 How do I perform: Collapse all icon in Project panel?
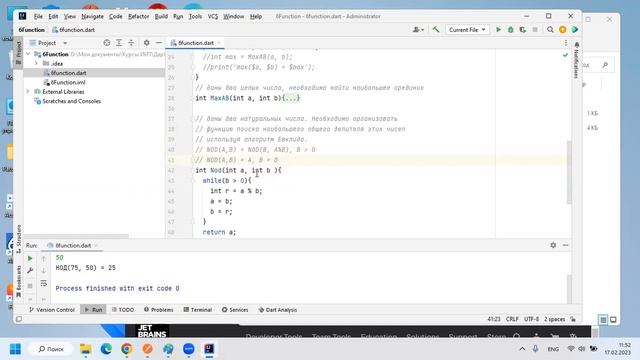(131, 43)
